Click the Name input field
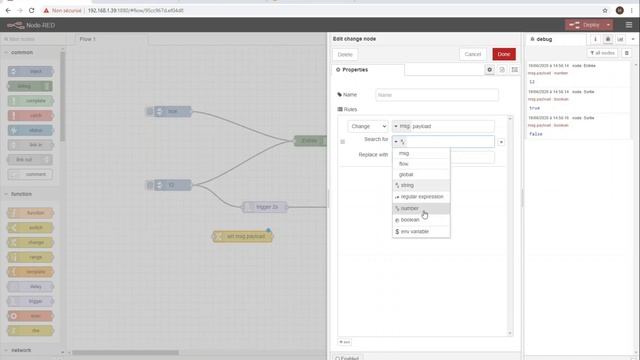The height and width of the screenshot is (360, 640). [437, 95]
